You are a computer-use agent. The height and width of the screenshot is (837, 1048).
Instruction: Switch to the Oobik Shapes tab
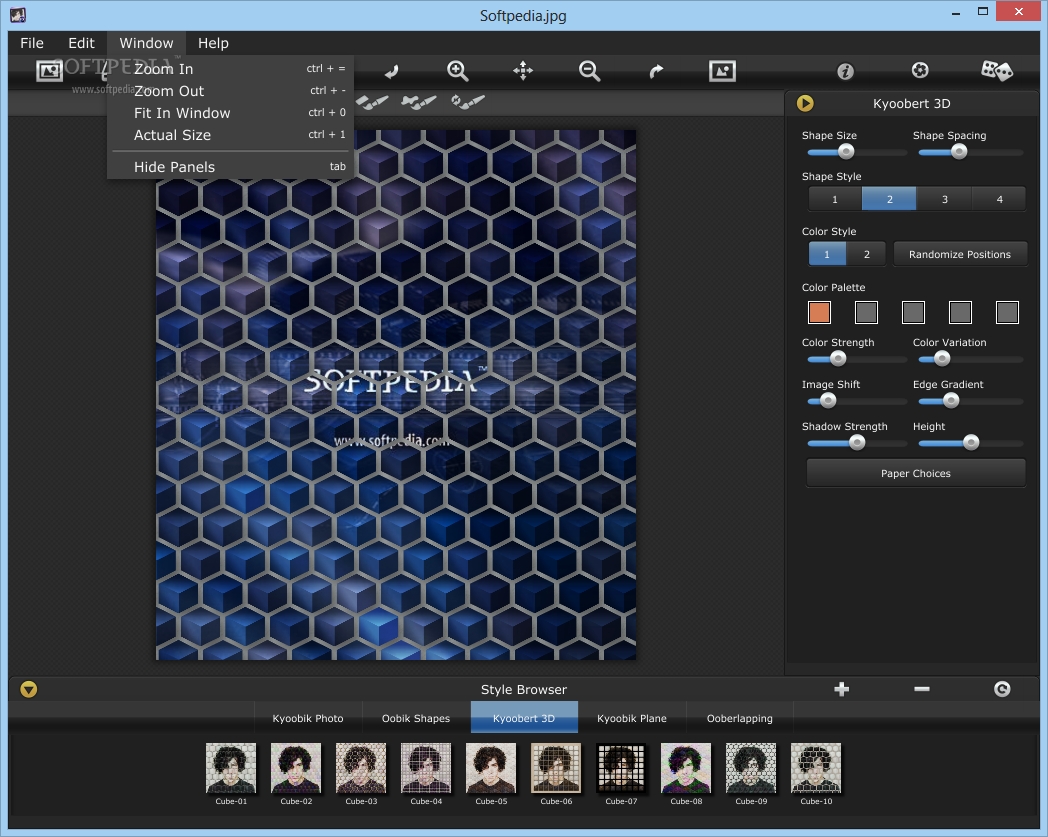click(x=416, y=718)
